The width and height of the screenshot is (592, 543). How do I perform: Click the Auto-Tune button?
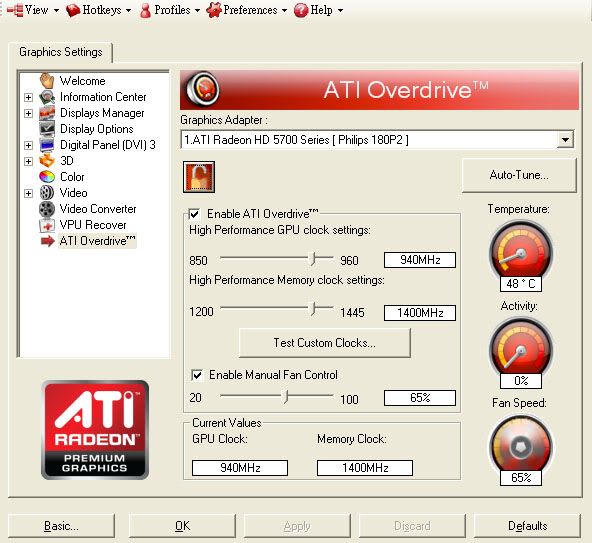519,176
